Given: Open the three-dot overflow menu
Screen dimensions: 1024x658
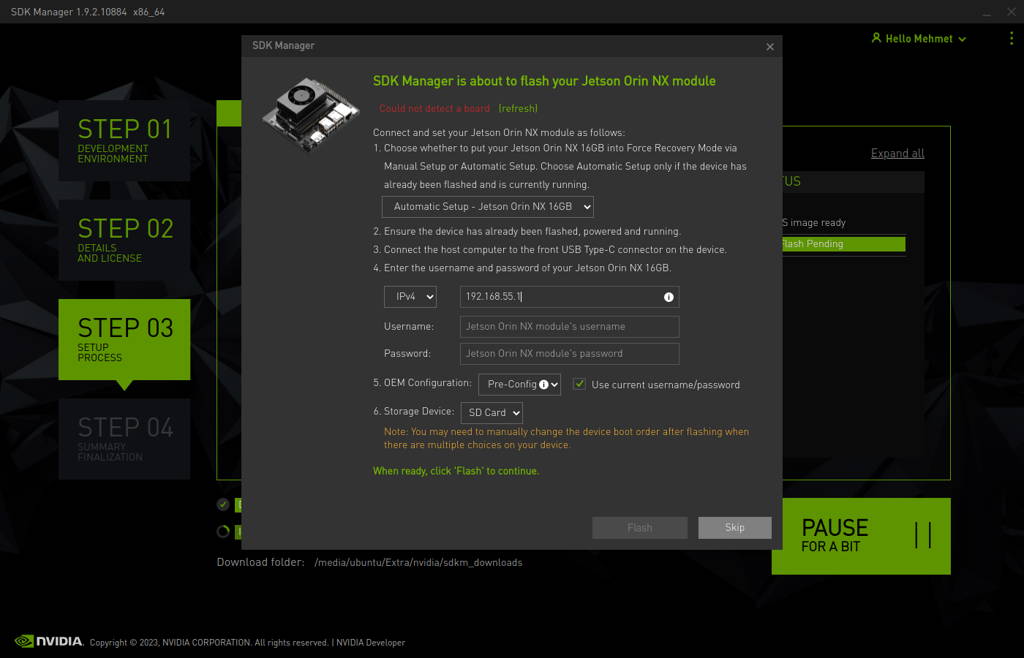Looking at the screenshot, I should (1011, 38).
